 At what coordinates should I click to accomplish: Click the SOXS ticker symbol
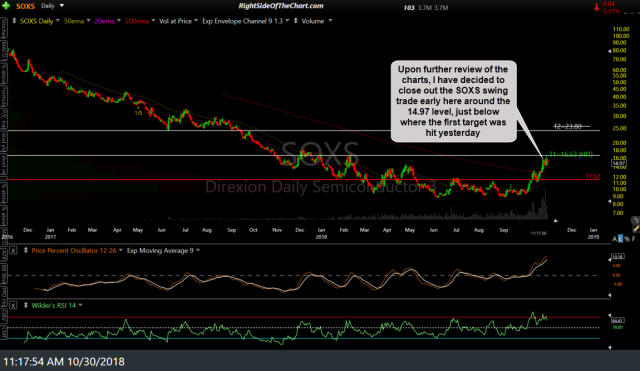(25, 6)
